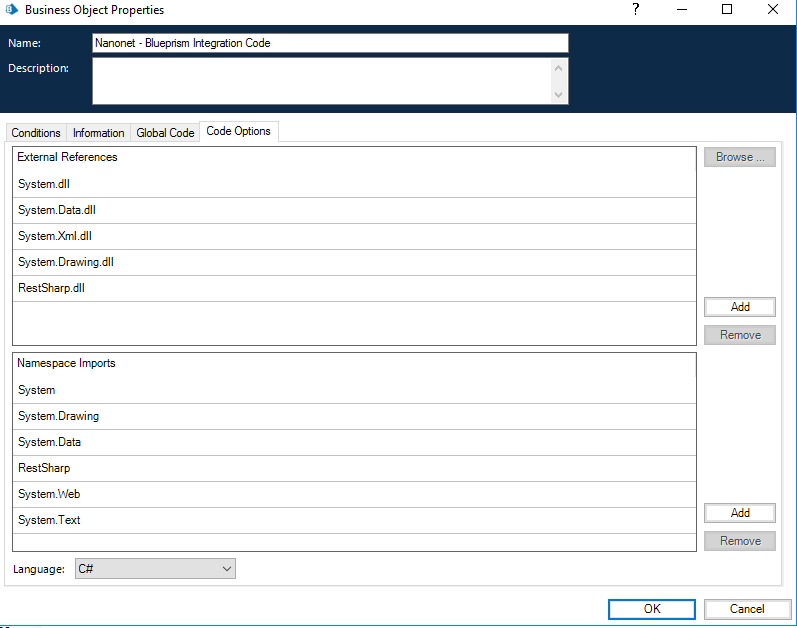Image resolution: width=797 pixels, height=628 pixels.
Task: Select the System.Data namespace import
Action: (354, 442)
